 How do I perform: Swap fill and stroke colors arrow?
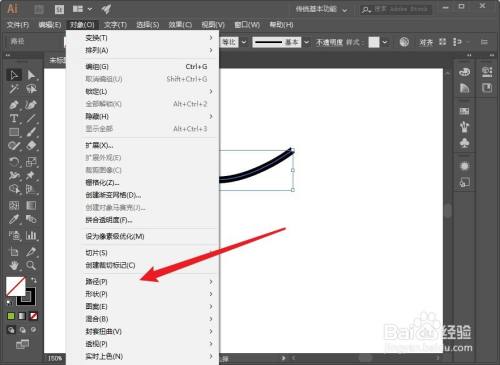pyautogui.click(x=34, y=280)
